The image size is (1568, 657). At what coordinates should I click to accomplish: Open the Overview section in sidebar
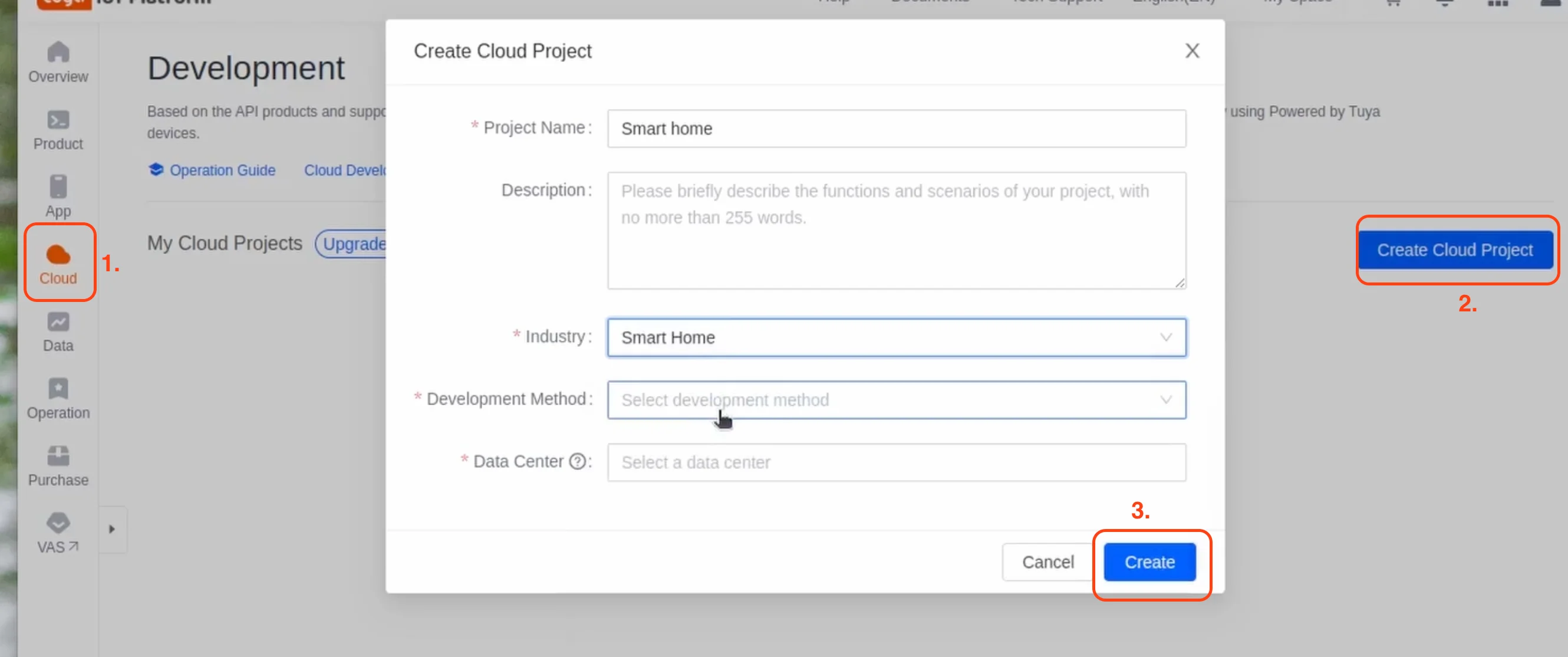pyautogui.click(x=58, y=62)
